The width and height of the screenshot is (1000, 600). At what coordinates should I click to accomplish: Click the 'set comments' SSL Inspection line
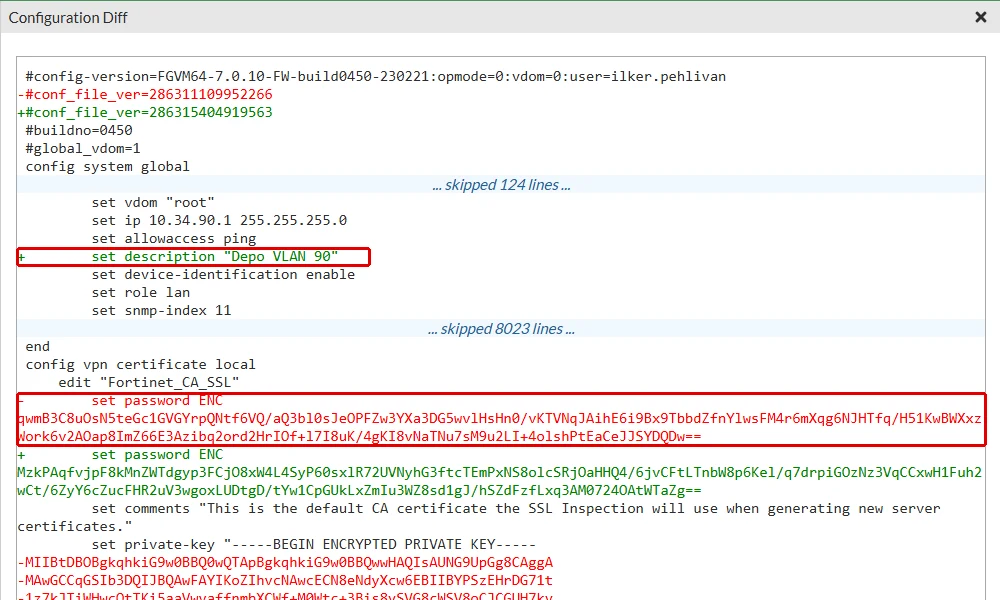coord(479,518)
